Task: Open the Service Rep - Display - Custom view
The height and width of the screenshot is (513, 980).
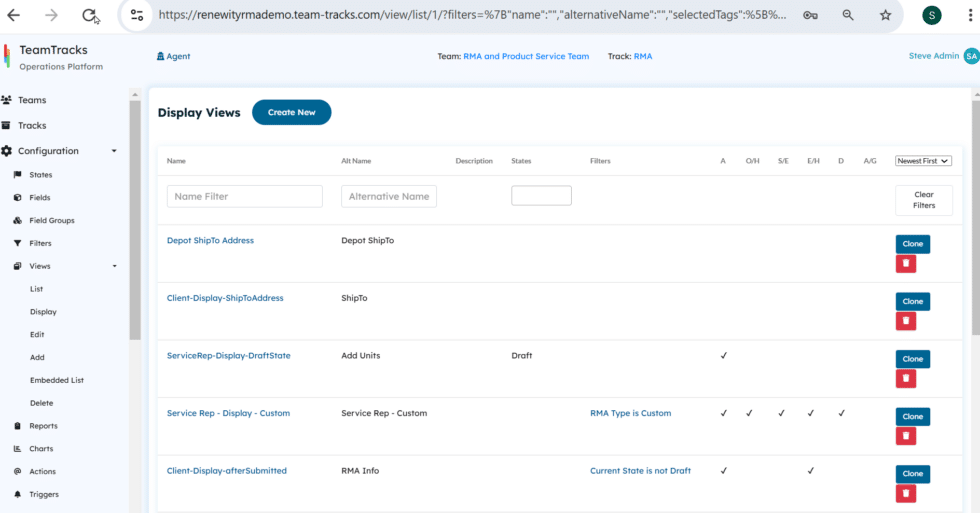Action: [x=228, y=413]
